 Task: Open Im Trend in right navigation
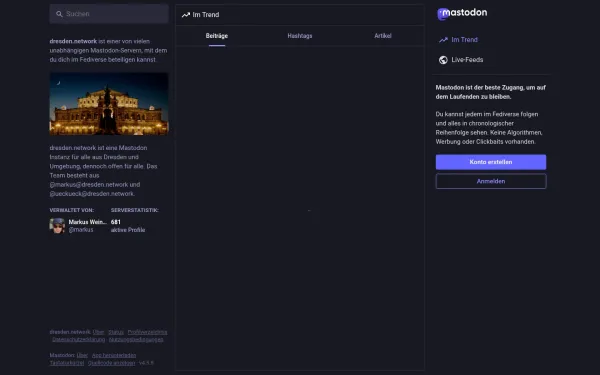tap(458, 40)
